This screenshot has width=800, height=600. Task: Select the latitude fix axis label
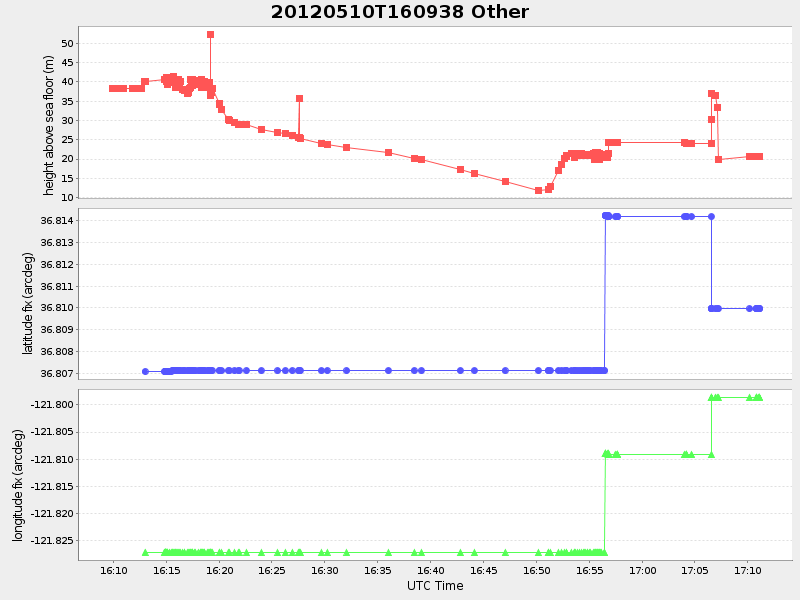coord(29,291)
